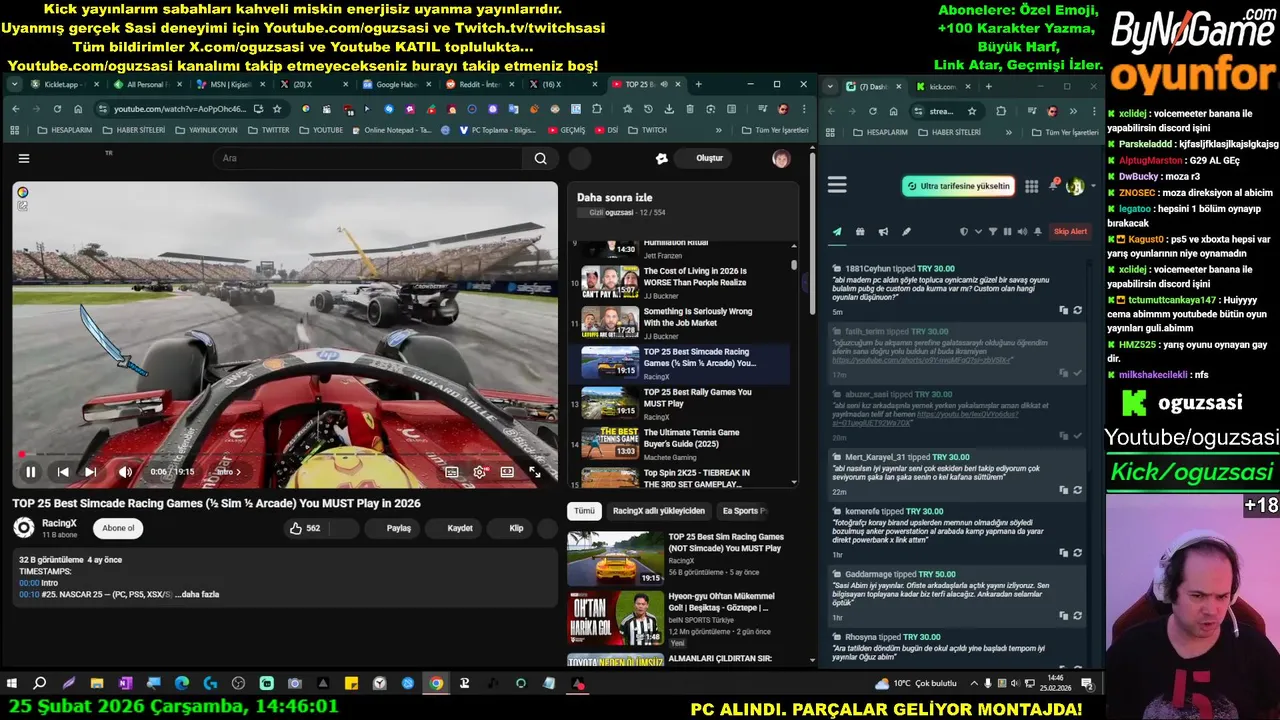The height and width of the screenshot is (720, 1280).
Task: Skip to the previous video in playlist
Action: pos(63,472)
